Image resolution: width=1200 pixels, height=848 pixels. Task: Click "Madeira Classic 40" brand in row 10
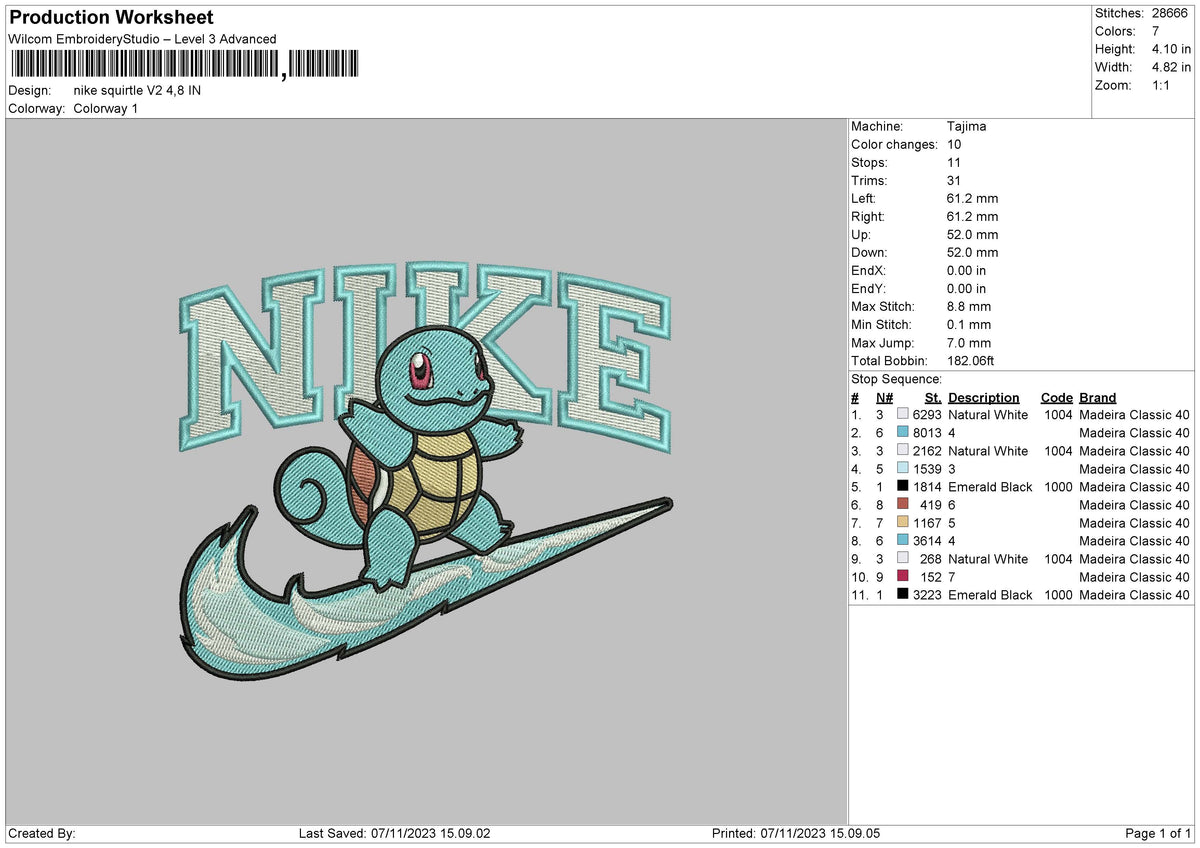pyautogui.click(x=1135, y=576)
